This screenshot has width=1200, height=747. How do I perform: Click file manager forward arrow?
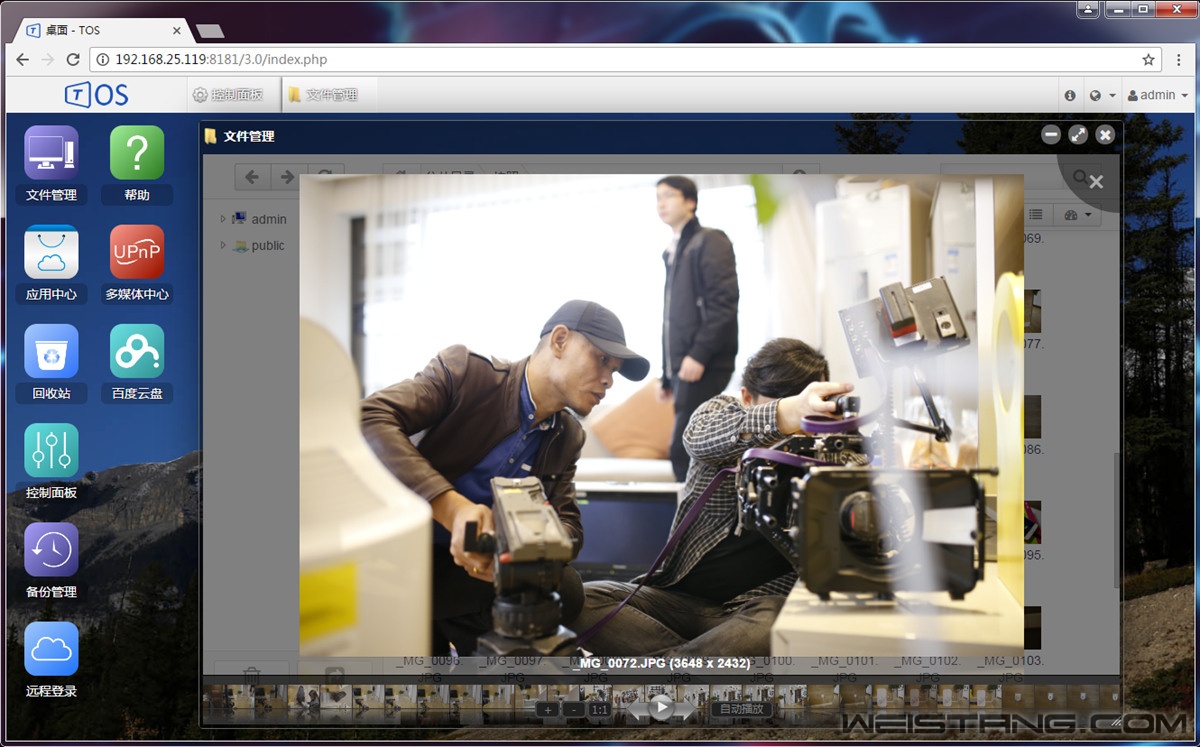coord(287,177)
